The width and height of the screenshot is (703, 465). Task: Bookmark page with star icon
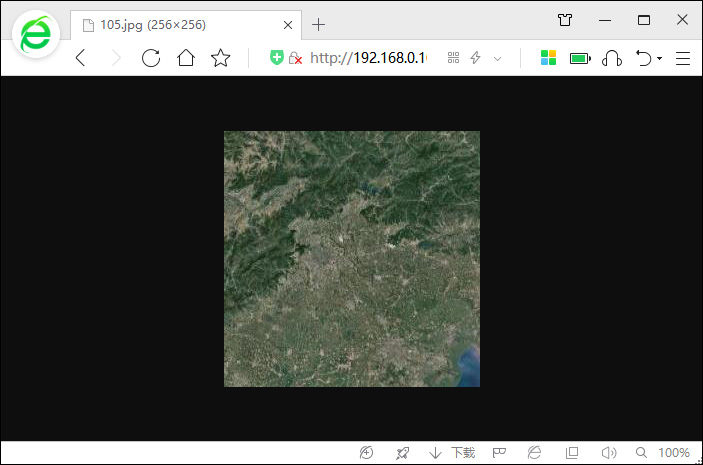click(x=221, y=58)
